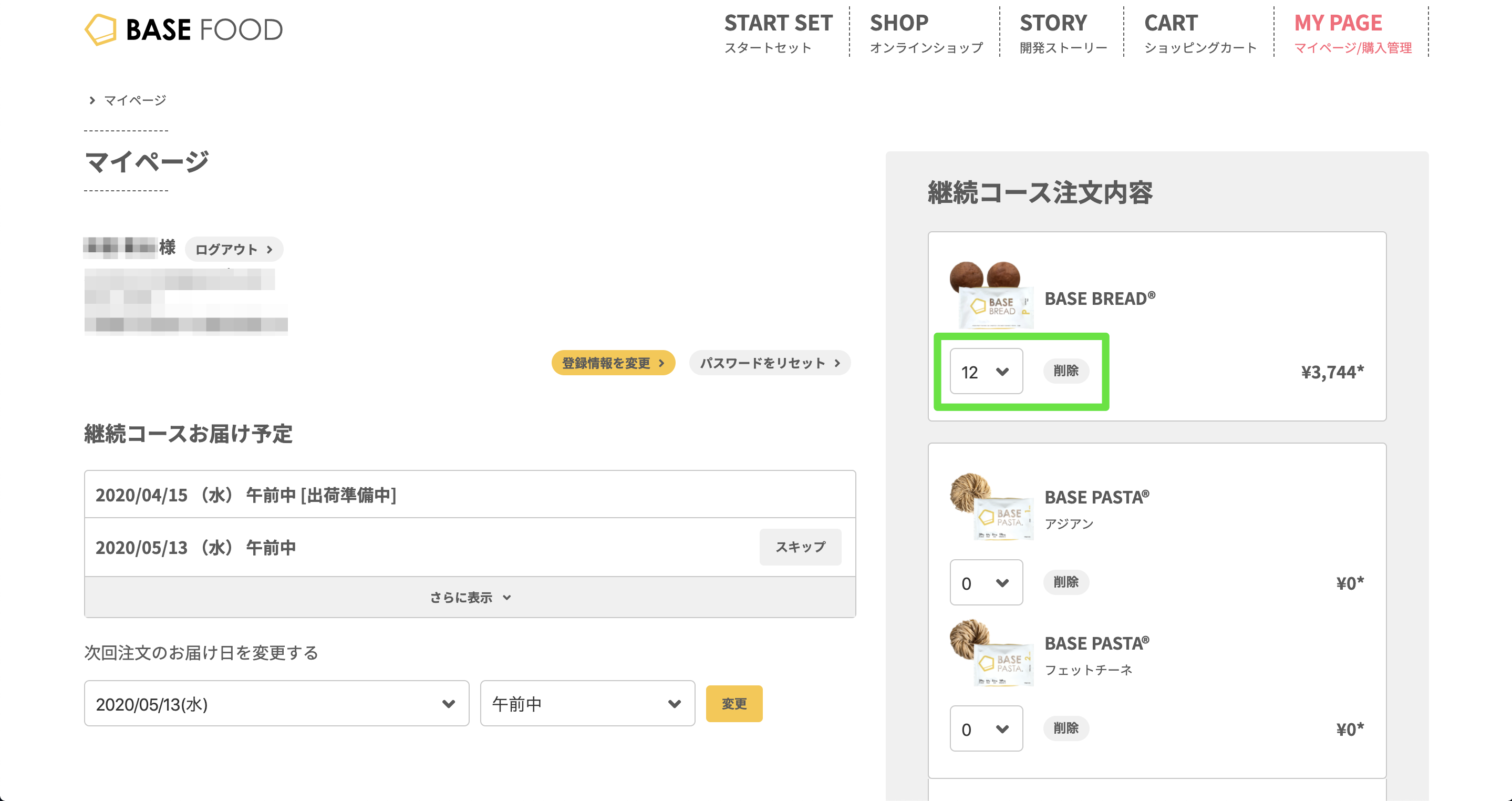Image resolution: width=1512 pixels, height=801 pixels.
Task: Click the 継続コース注文内容 heading
Action: click(x=1040, y=192)
